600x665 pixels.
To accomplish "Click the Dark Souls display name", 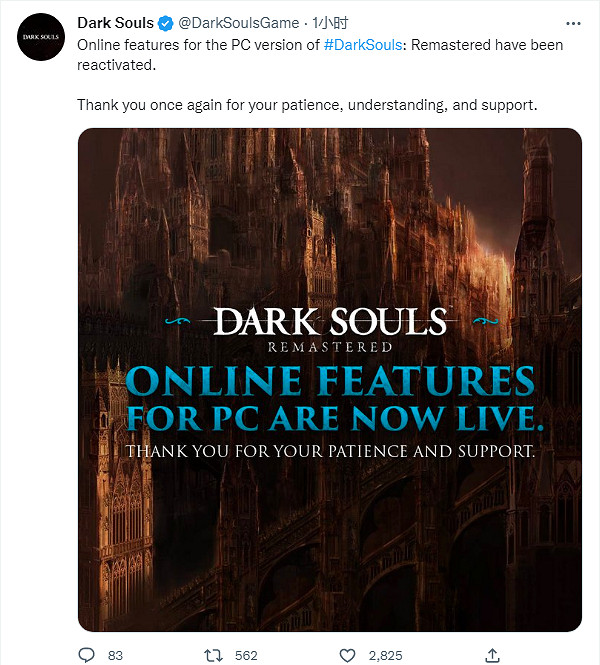I will coord(115,24).
